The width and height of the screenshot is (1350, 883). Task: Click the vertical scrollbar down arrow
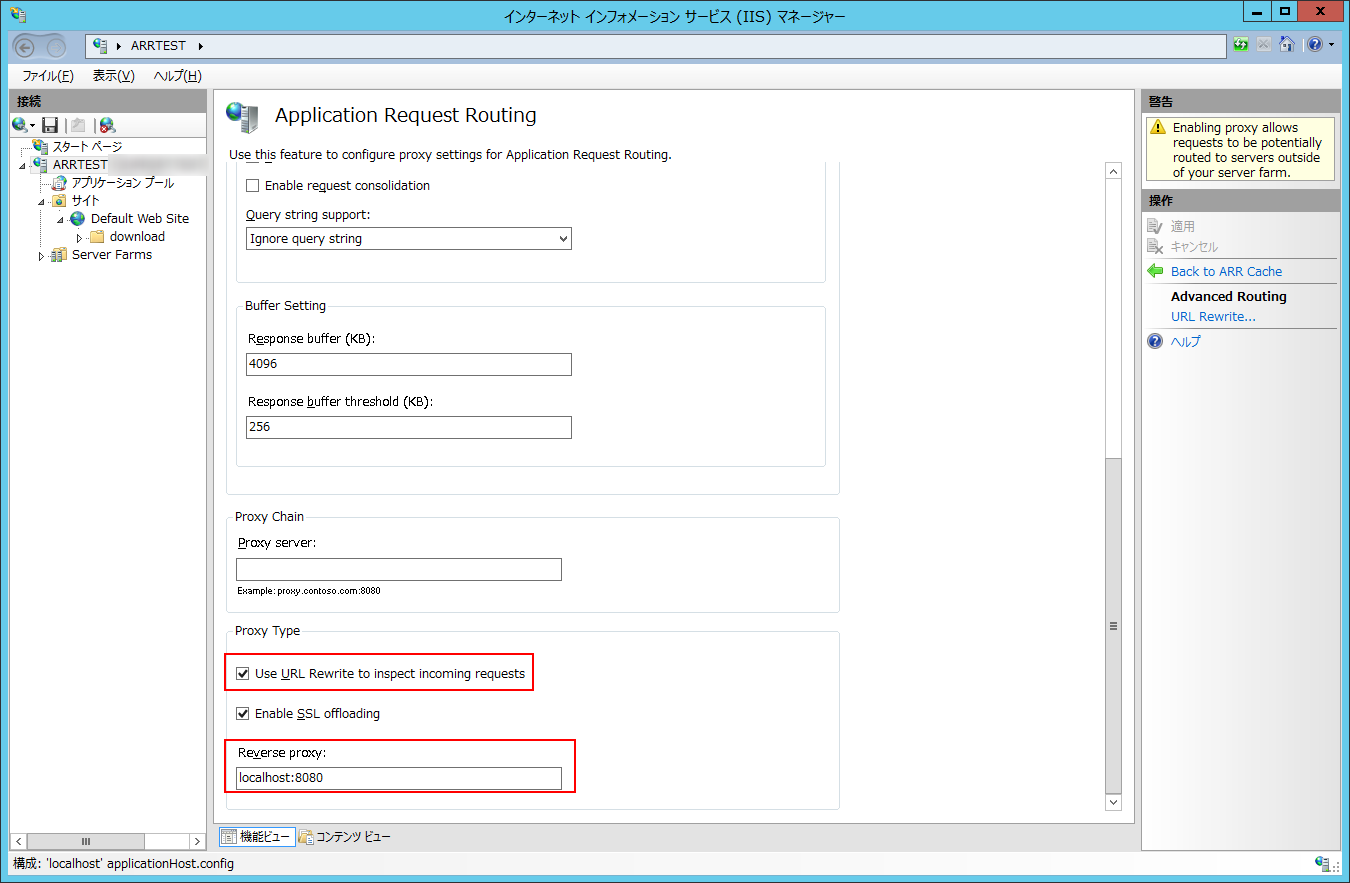coord(1113,802)
